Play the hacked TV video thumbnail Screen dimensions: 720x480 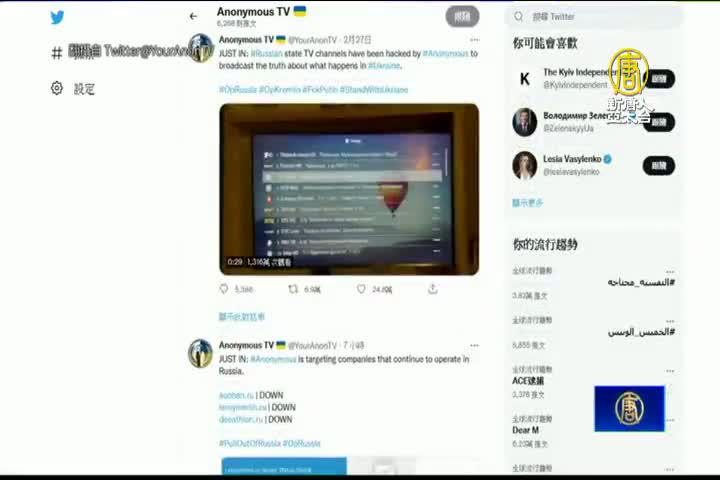pos(349,189)
